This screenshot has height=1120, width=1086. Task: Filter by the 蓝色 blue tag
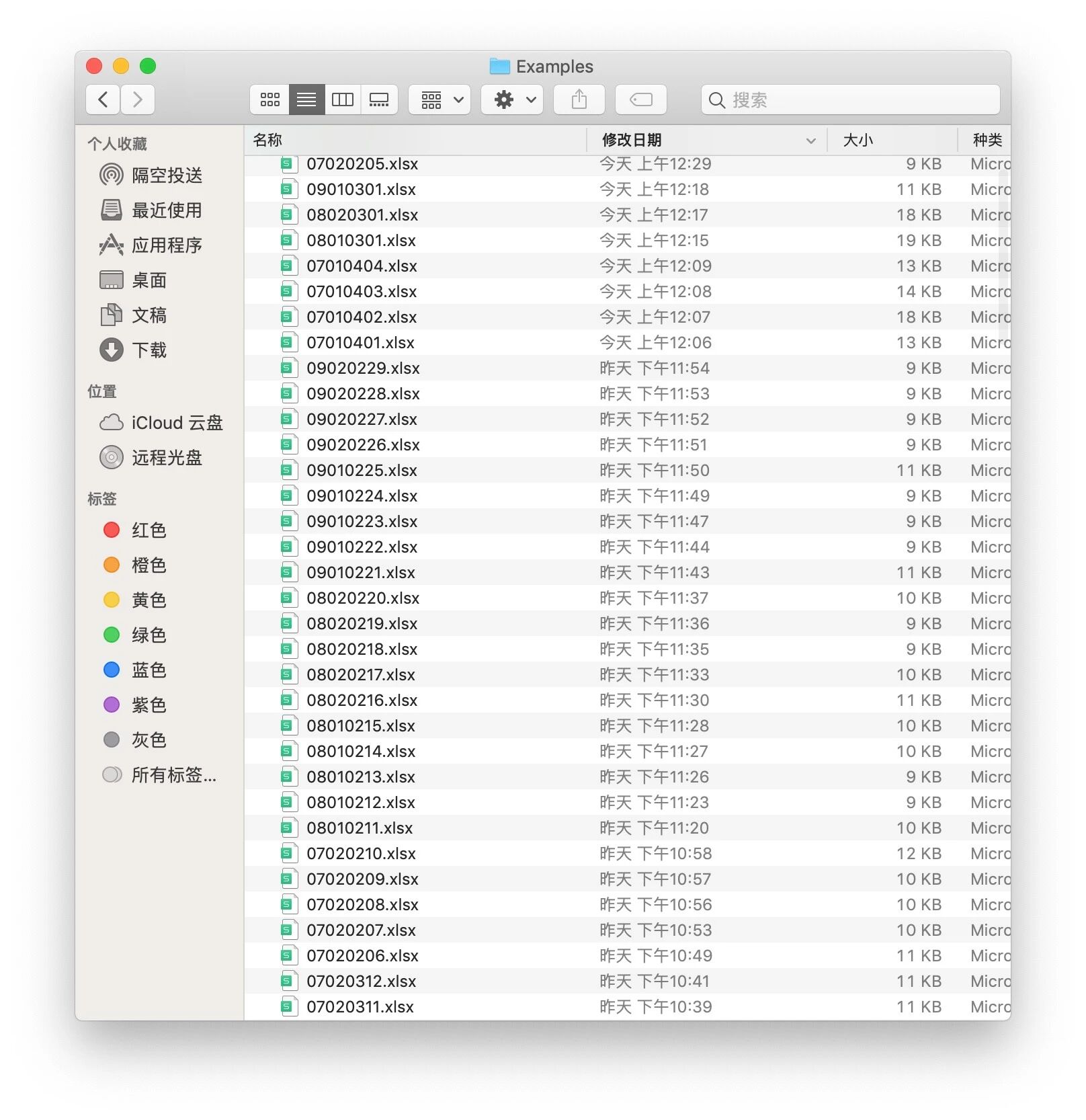134,670
